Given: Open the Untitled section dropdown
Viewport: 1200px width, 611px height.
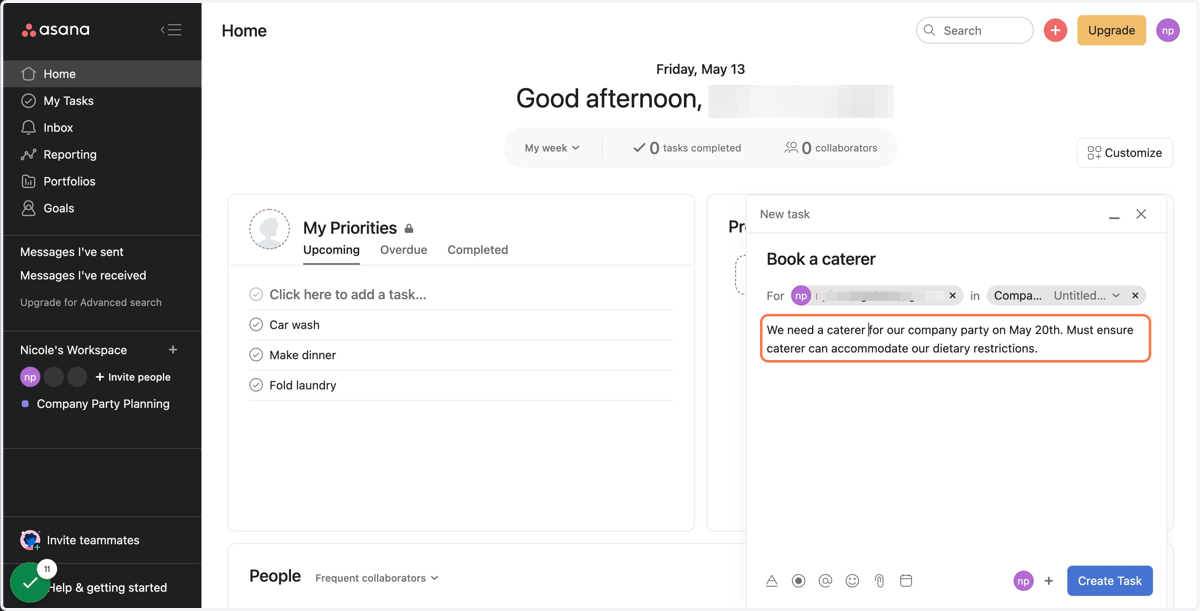Looking at the screenshot, I should tap(1087, 296).
